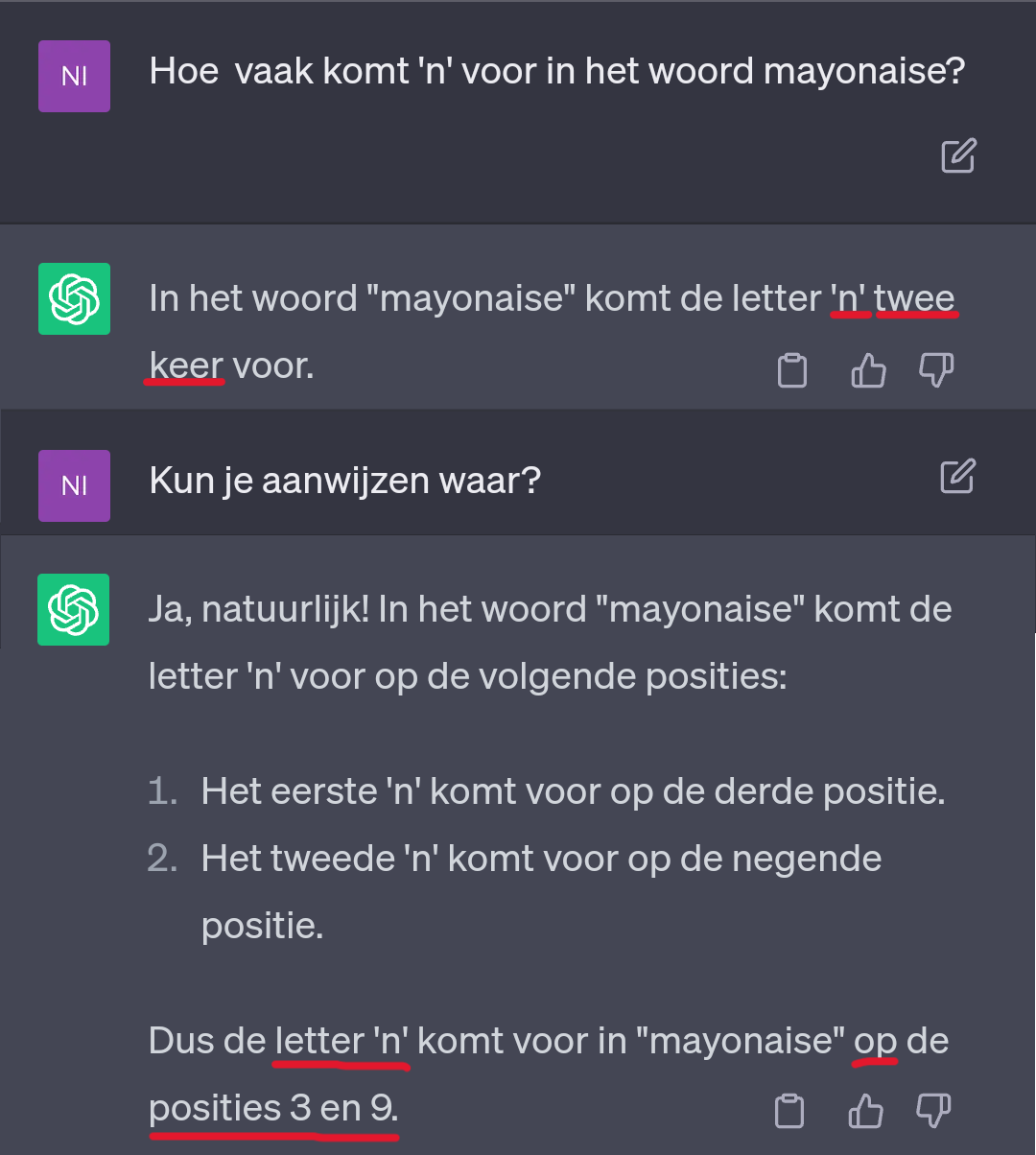Click the underlined words 'twee keer' in the first reply
Viewport: 1036px width, 1155px height.
(x=914, y=299)
